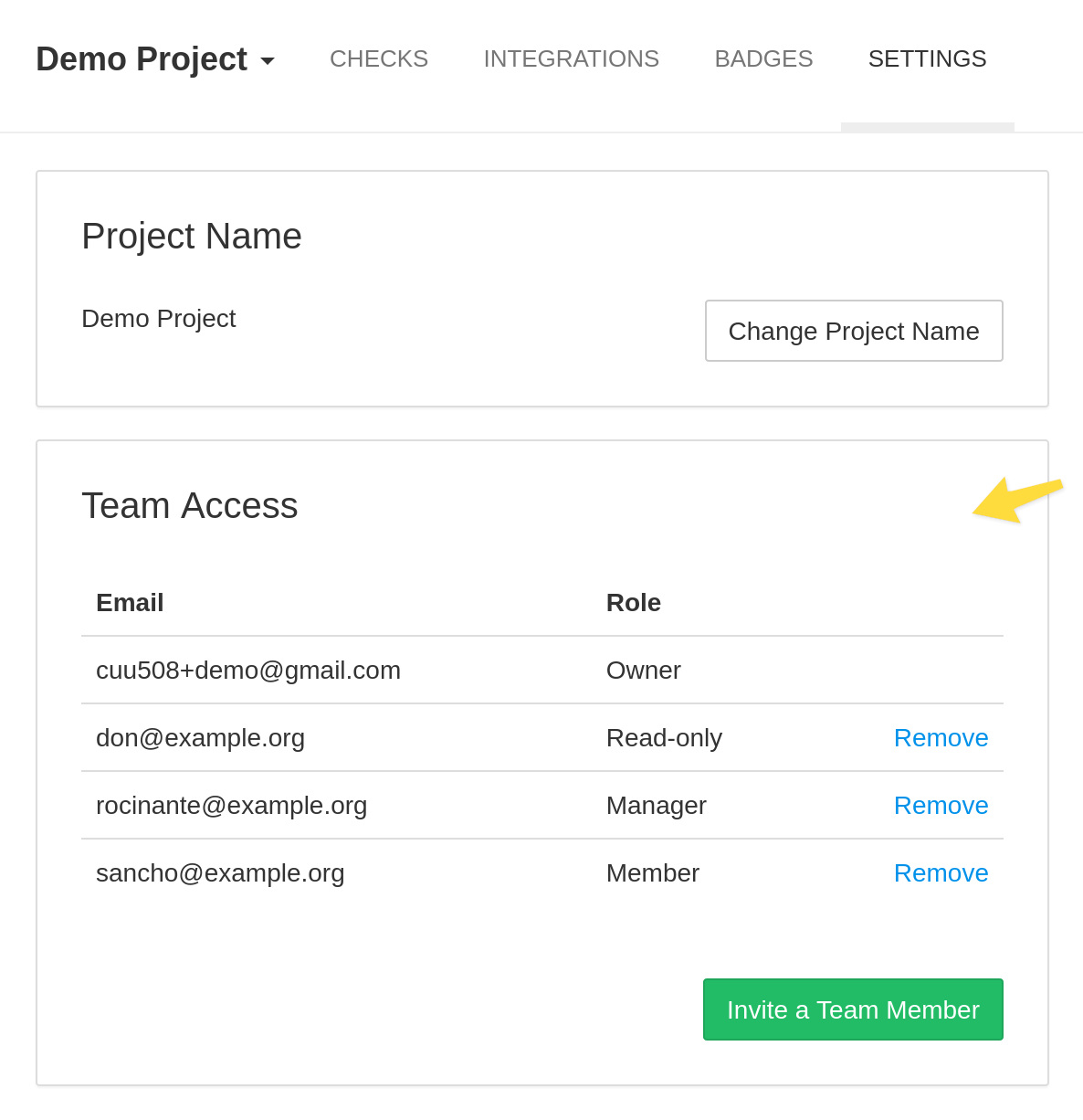
Task: Remove don@example.org from the team
Action: (x=941, y=738)
